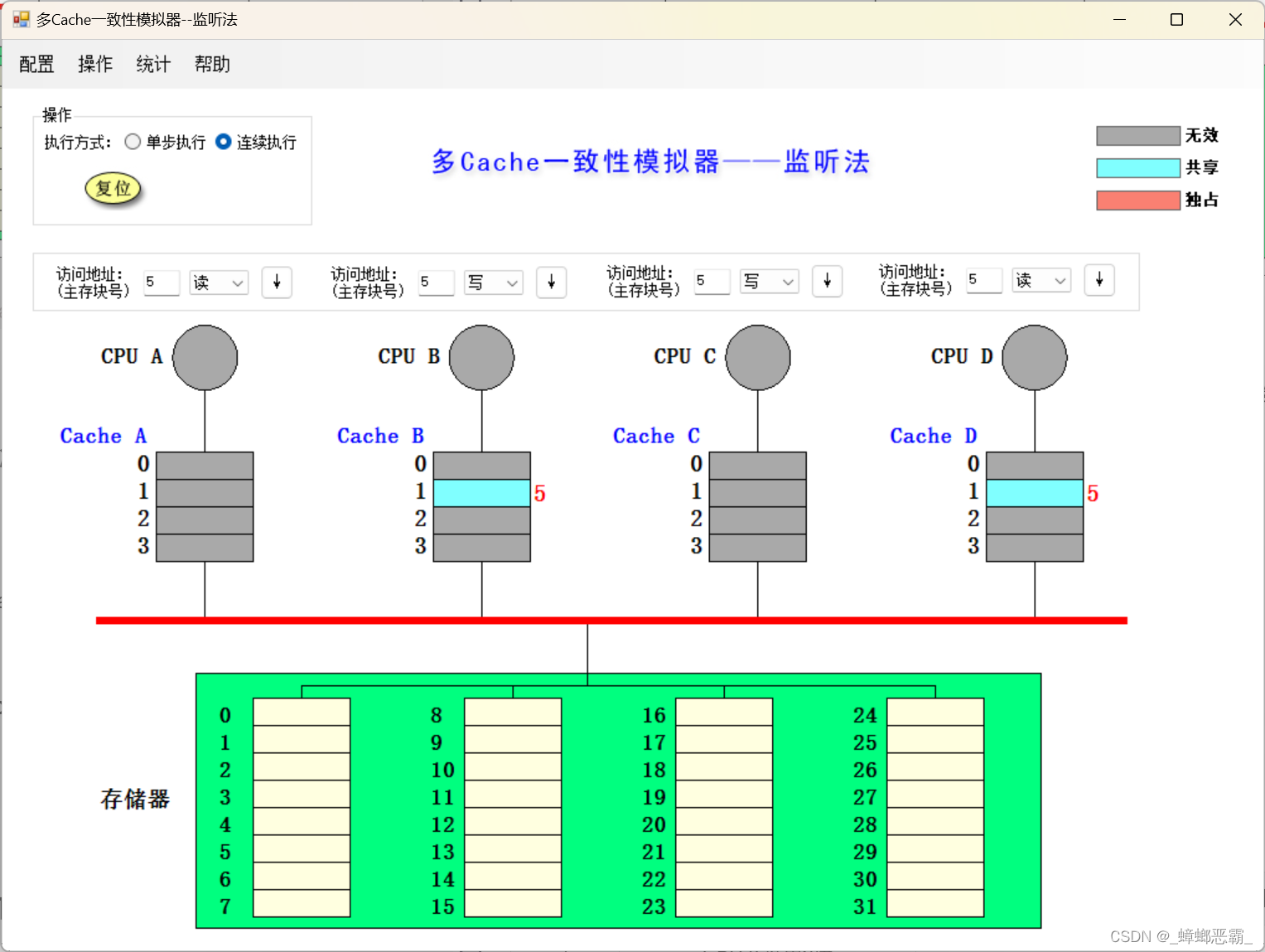Viewport: 1265px width, 952px height.
Task: Click the CPU D execute down-arrow button
Action: tap(1099, 280)
